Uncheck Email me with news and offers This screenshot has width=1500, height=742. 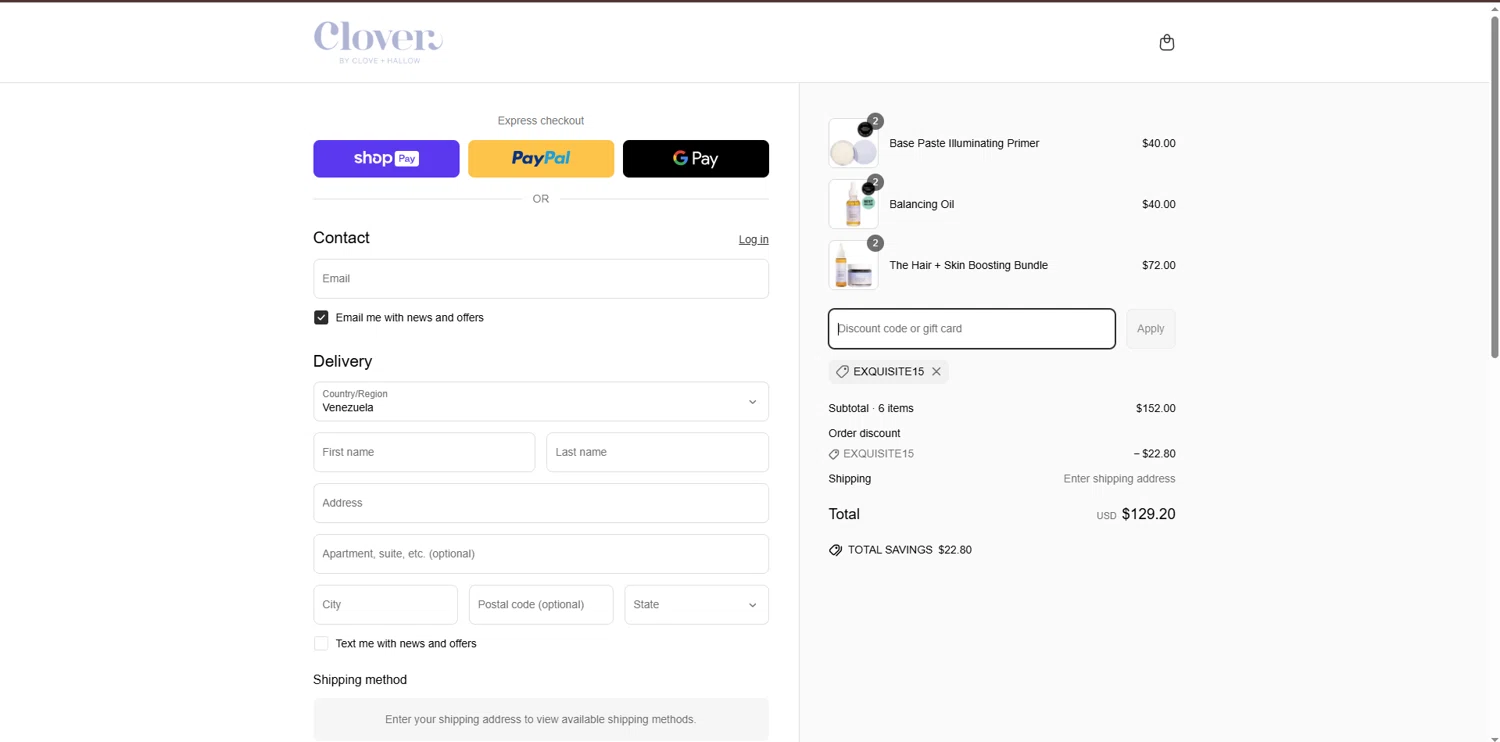(x=321, y=317)
